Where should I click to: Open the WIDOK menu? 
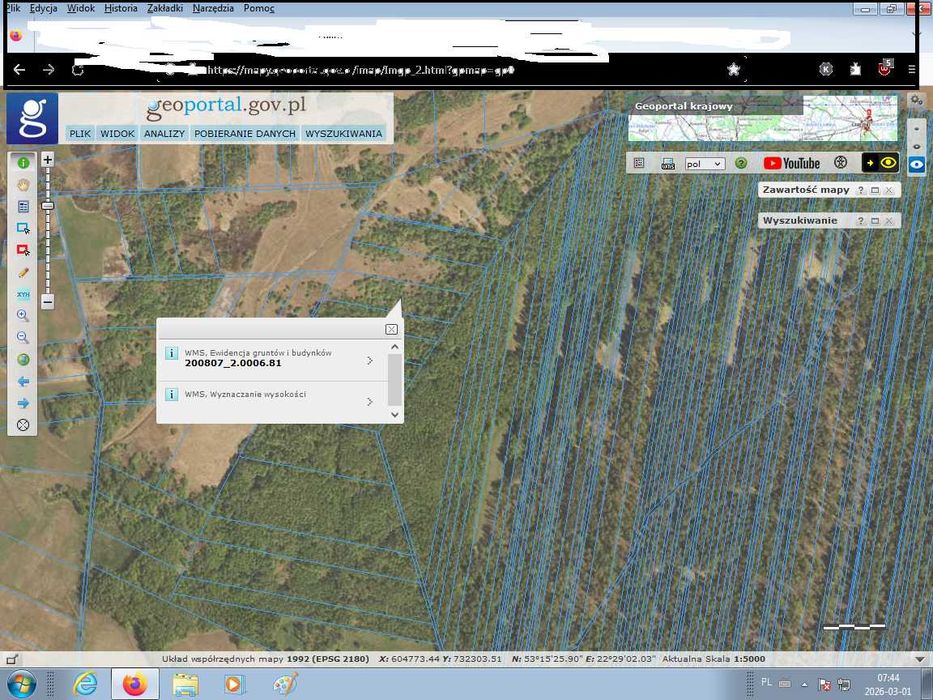pyautogui.click(x=117, y=133)
